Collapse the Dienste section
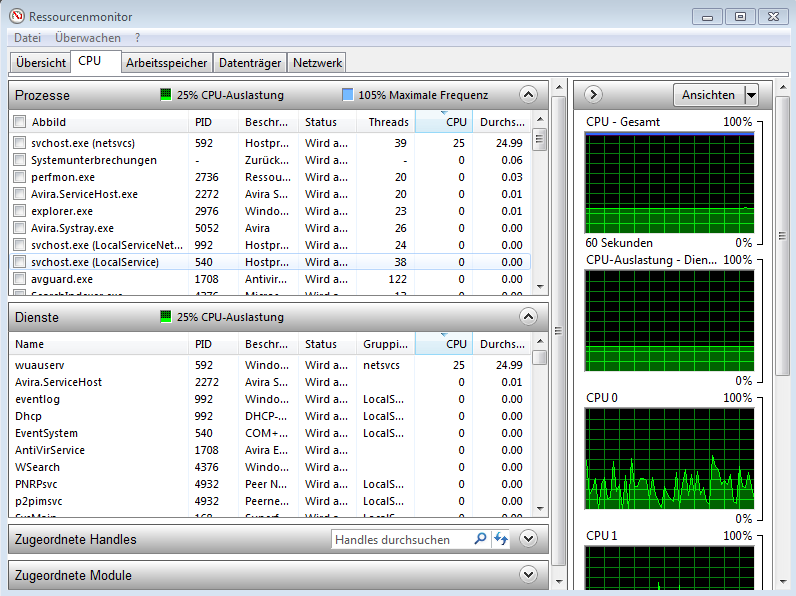796x596 pixels. pos(528,317)
